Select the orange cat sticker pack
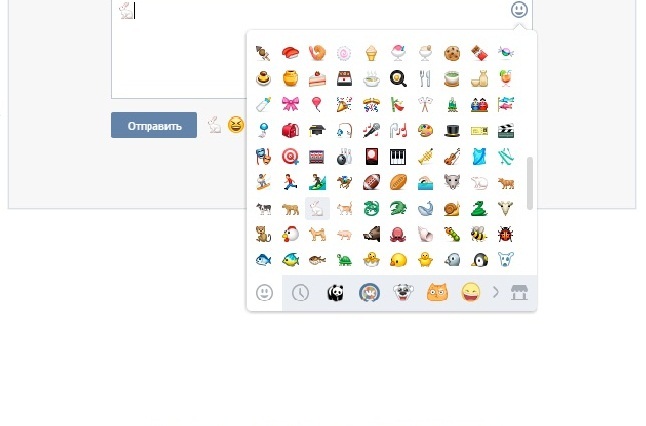The width and height of the screenshot is (646, 426). 437,293
